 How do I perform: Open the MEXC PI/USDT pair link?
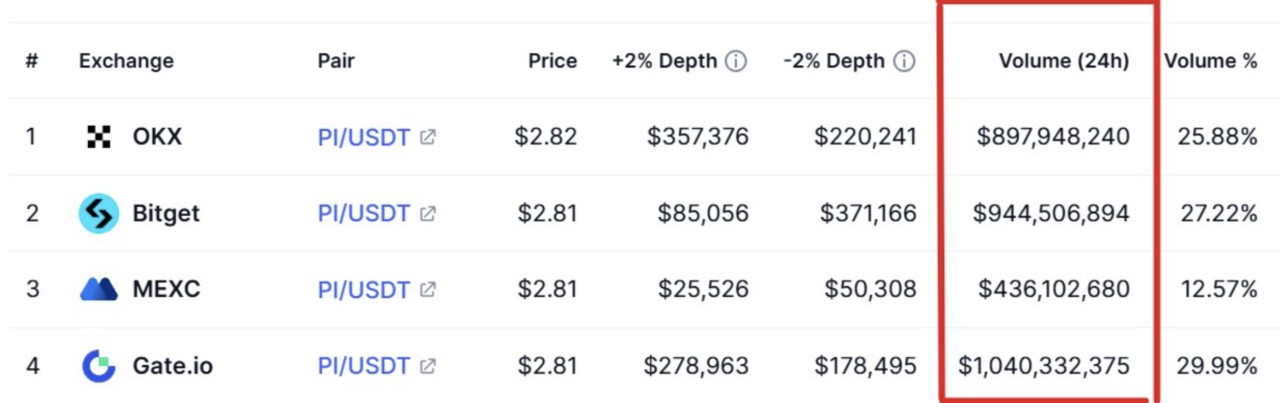364,290
